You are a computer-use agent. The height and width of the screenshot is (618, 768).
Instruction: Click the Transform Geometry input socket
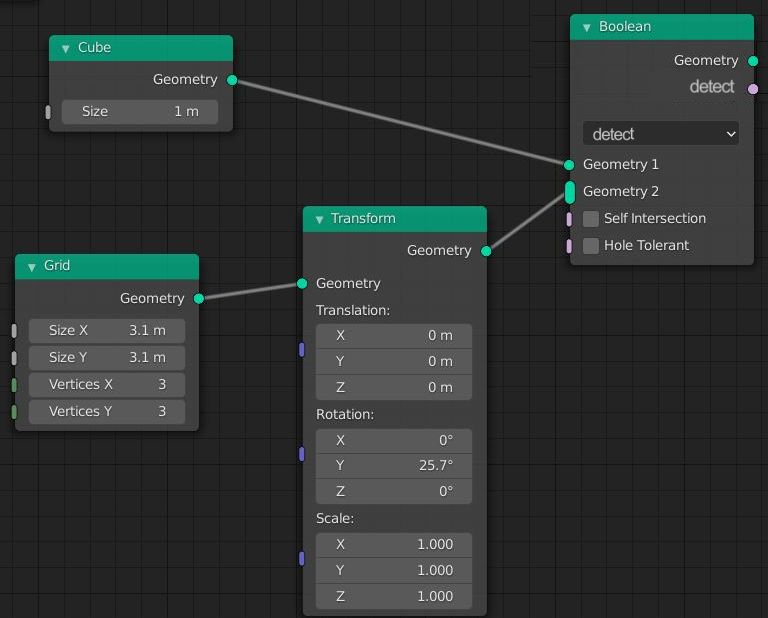click(x=302, y=284)
